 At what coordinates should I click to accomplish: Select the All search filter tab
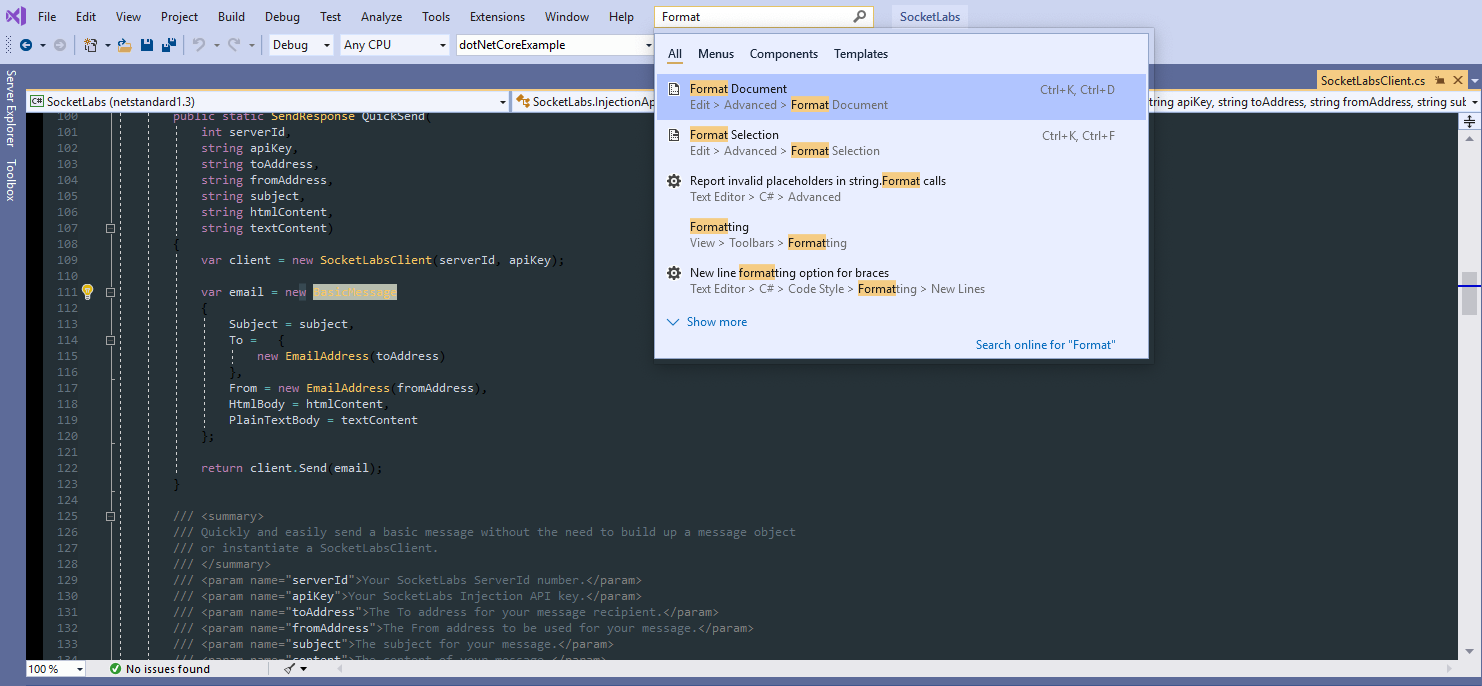click(675, 54)
